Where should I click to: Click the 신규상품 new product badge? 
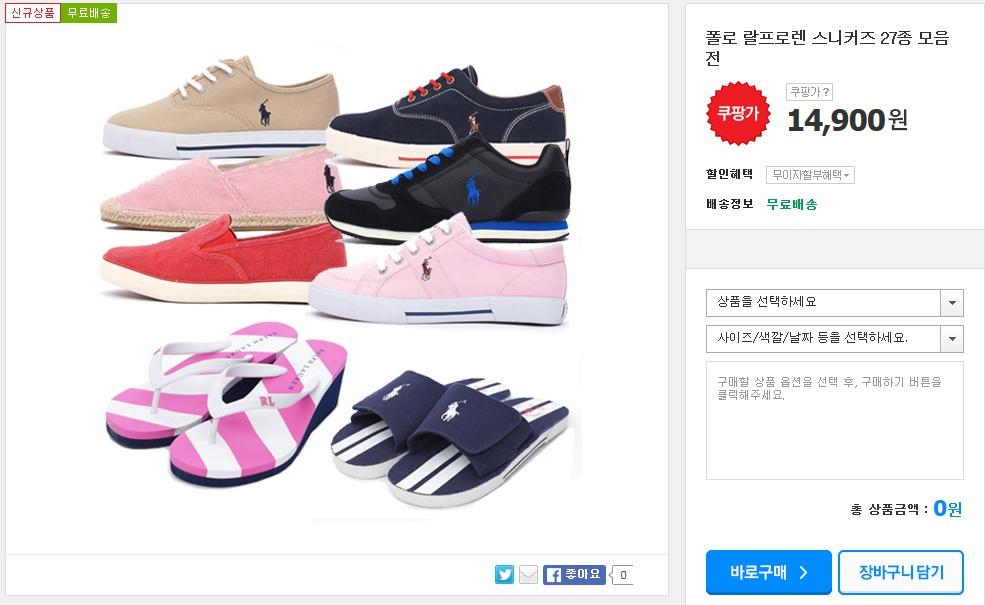point(33,13)
